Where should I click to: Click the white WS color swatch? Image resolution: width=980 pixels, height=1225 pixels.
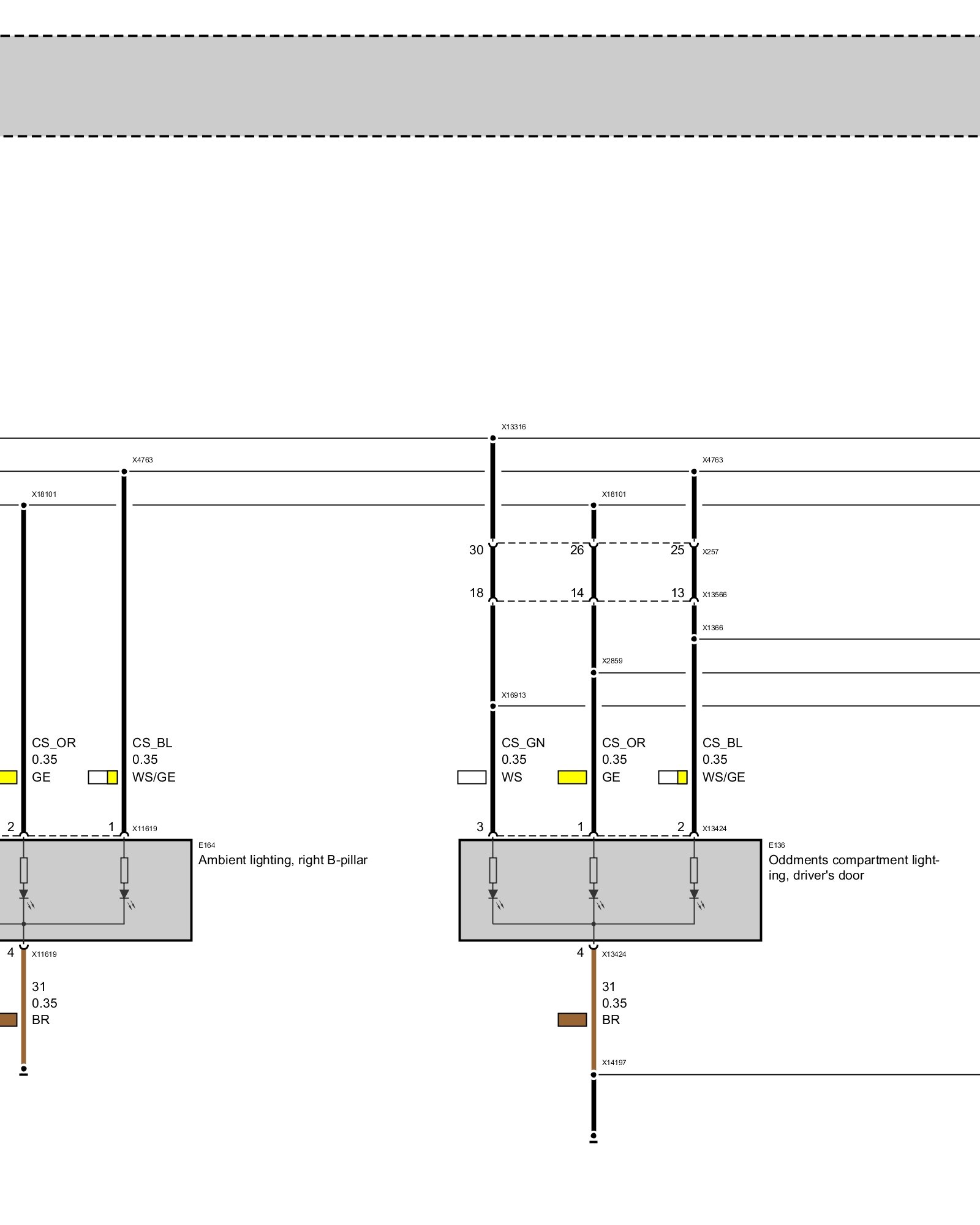click(472, 777)
